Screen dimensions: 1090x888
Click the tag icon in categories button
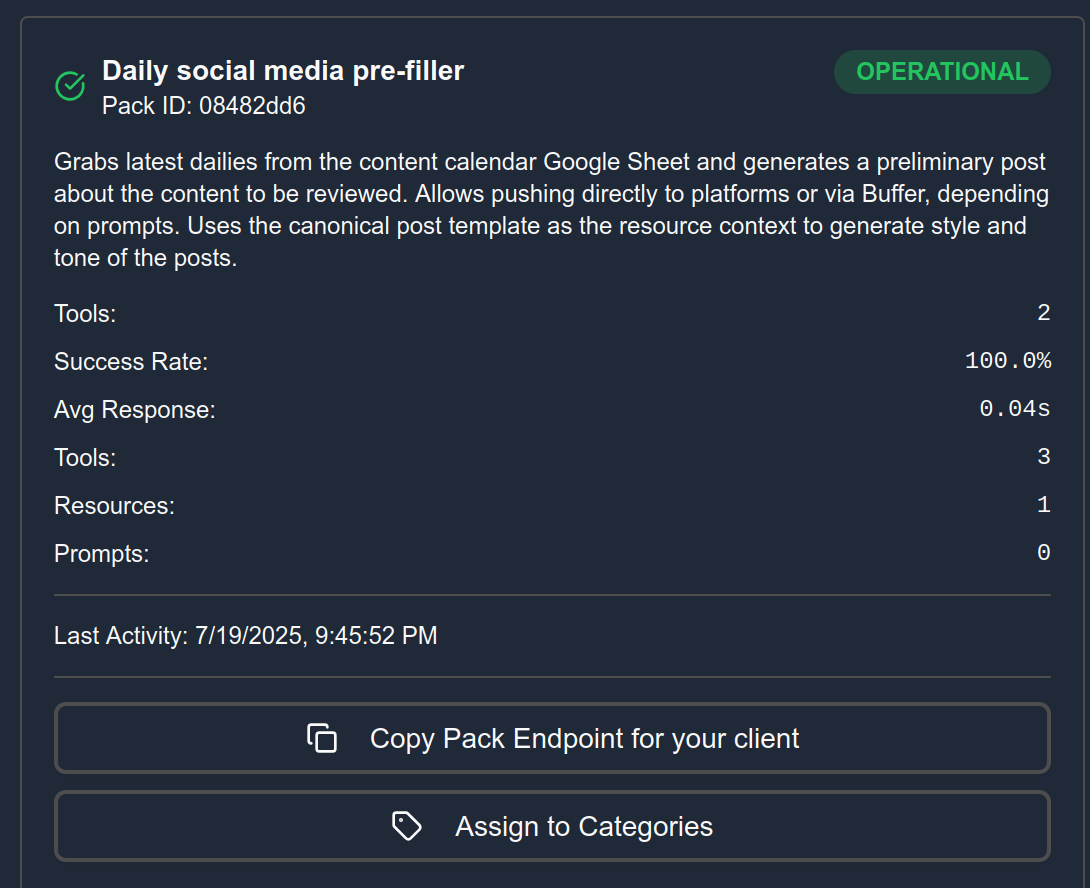click(x=407, y=826)
